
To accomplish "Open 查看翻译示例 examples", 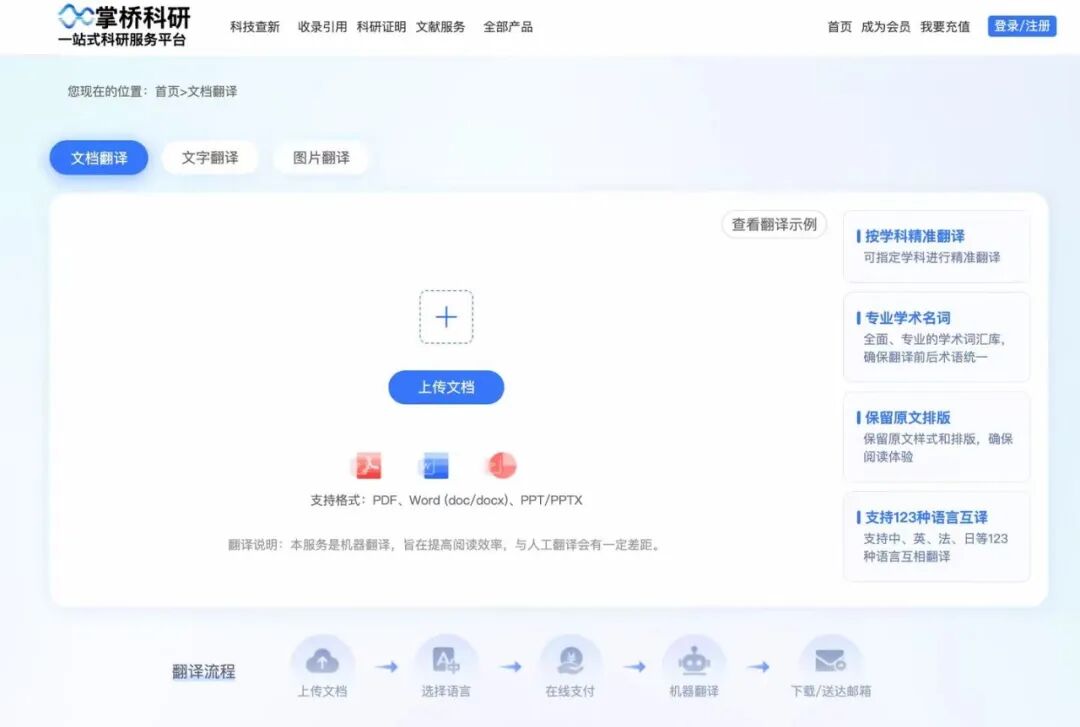I will (773, 225).
